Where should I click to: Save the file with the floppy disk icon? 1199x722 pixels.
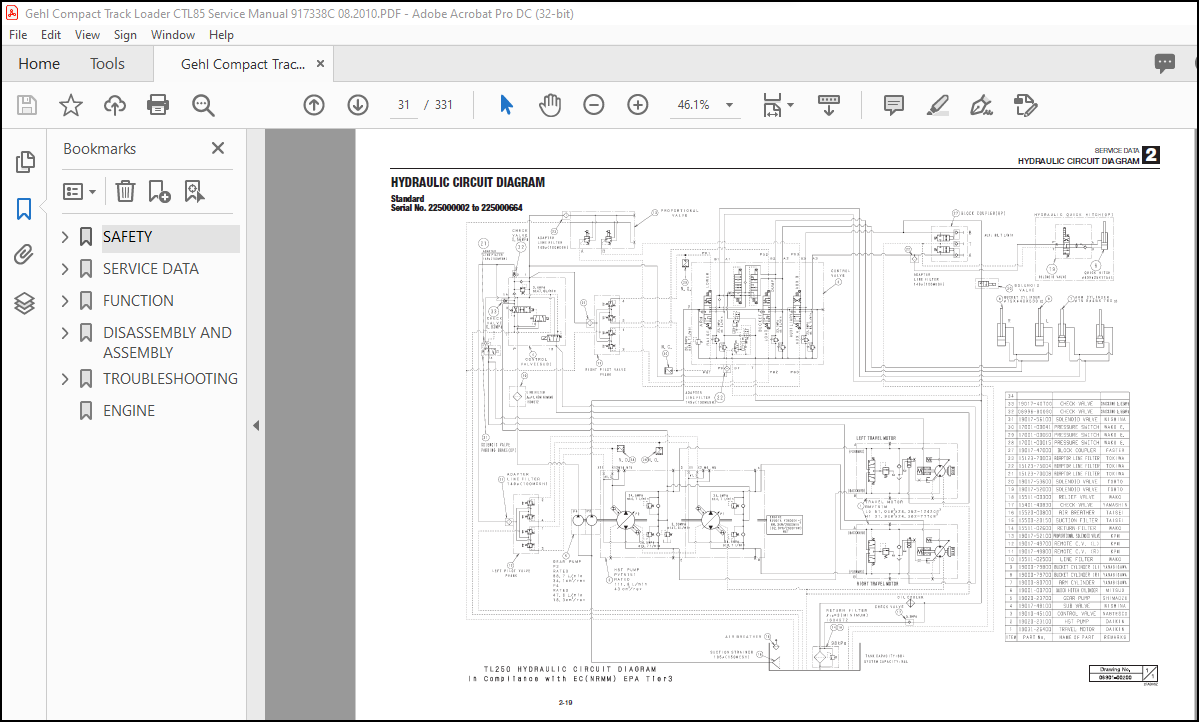pyautogui.click(x=27, y=105)
